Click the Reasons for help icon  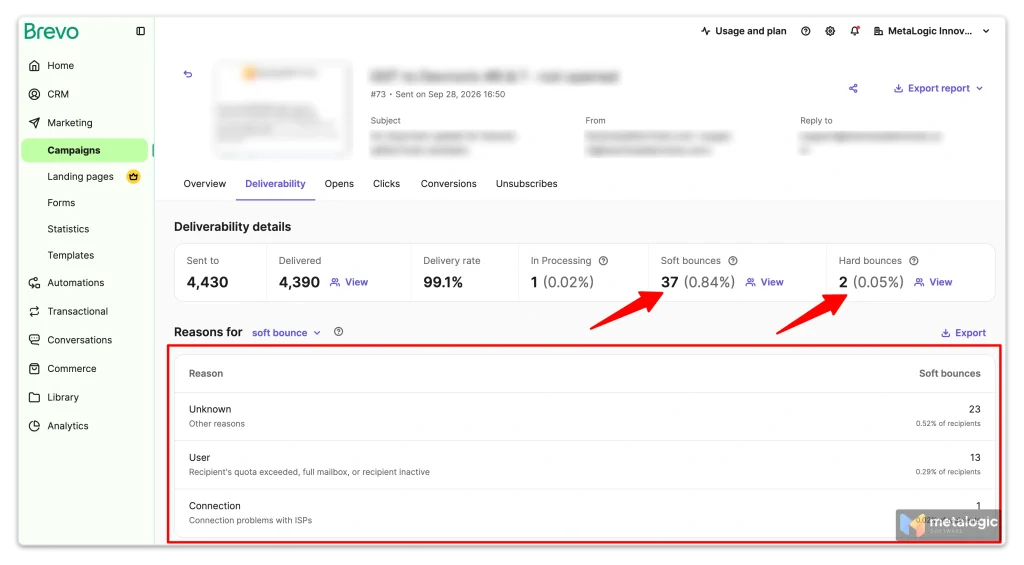[338, 332]
